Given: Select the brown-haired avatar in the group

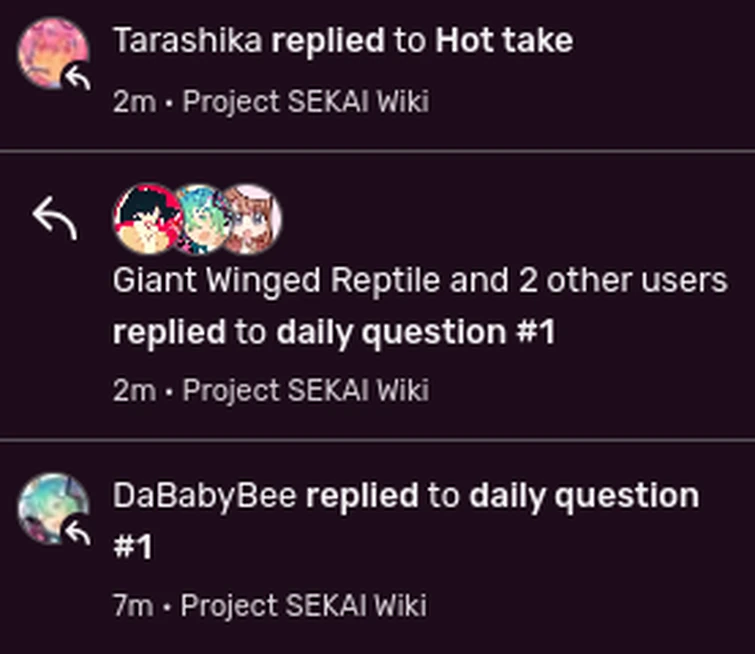Looking at the screenshot, I should pyautogui.click(x=250, y=219).
